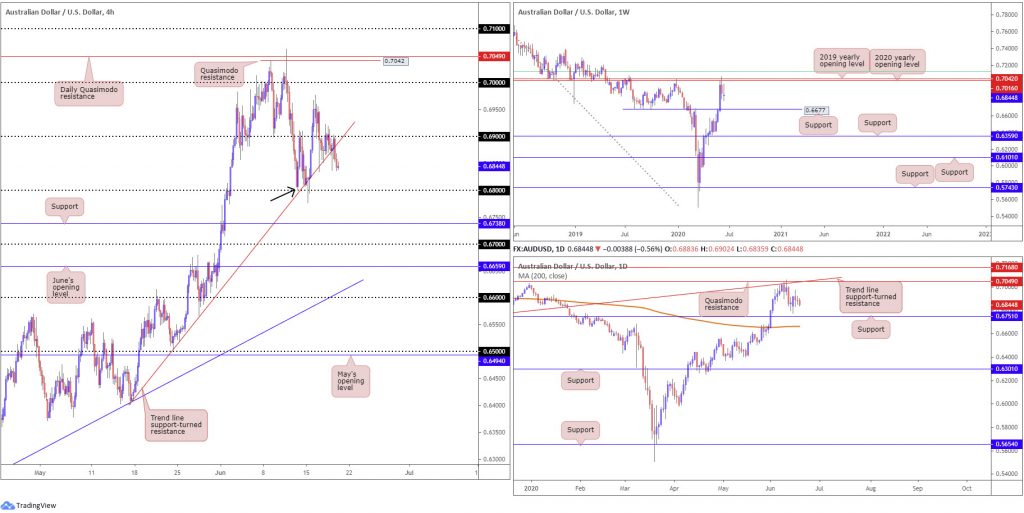Click the daily Trend line support-turned resistance callout
Image resolution: width=1024 pixels, height=513 pixels.
tap(871, 297)
